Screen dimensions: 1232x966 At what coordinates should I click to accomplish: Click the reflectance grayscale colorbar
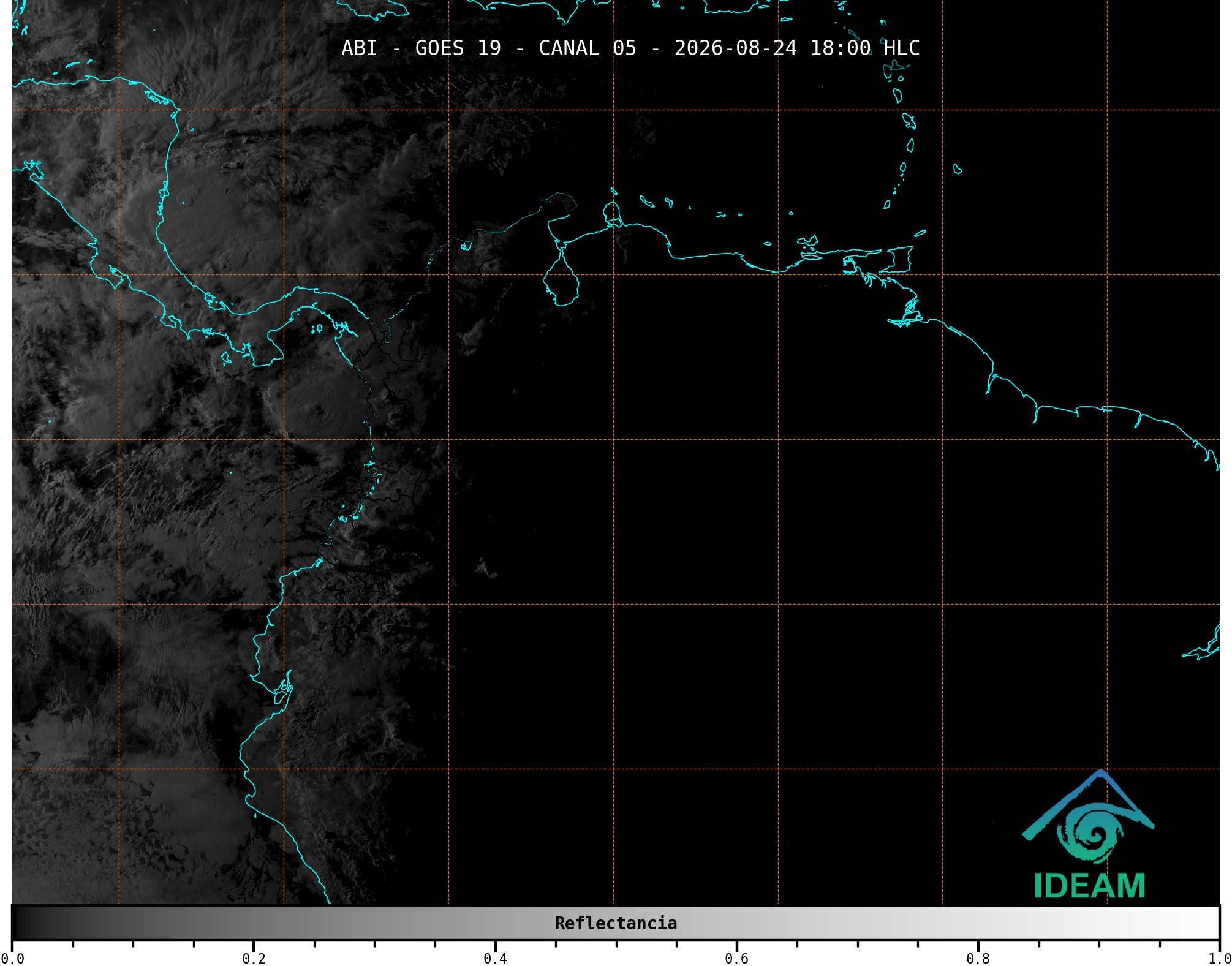616,923
